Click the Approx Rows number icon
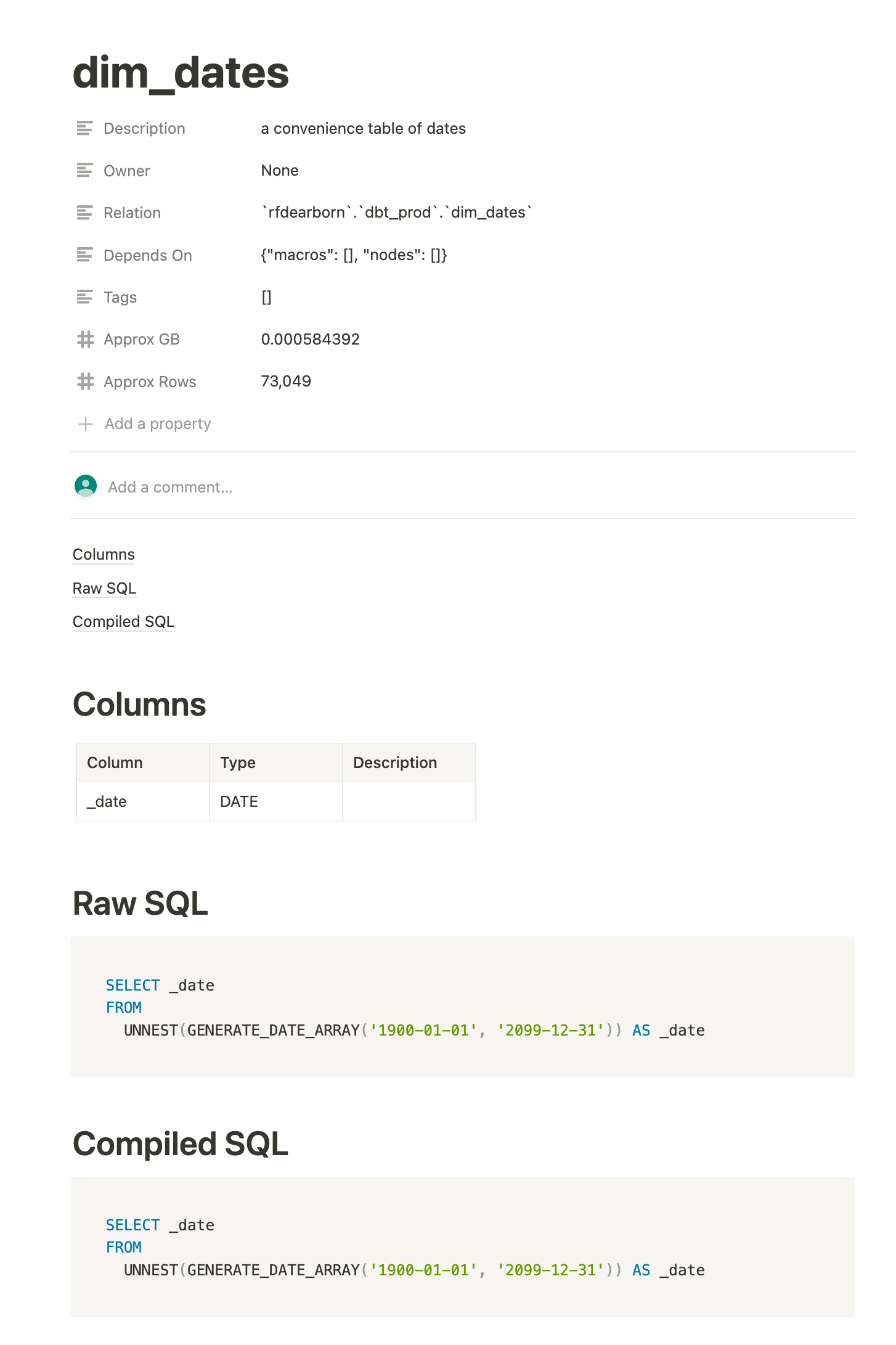The image size is (896, 1345). click(85, 382)
